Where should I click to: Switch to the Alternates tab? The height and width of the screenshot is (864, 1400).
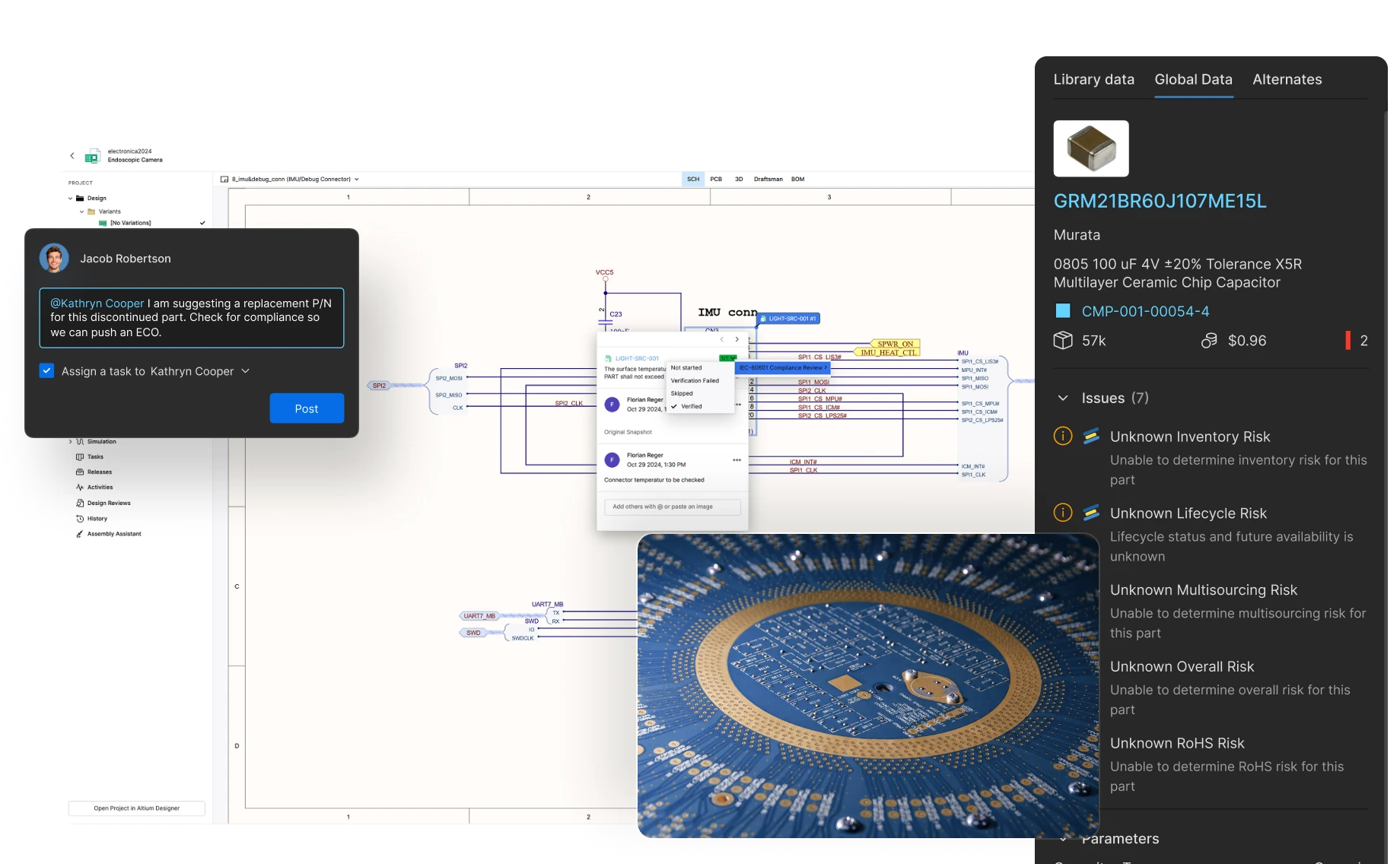tap(1287, 79)
